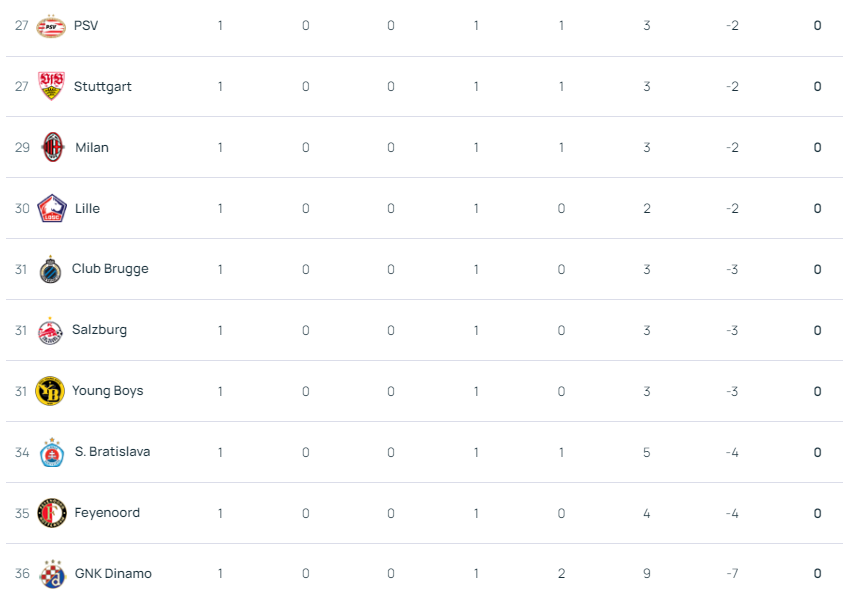This screenshot has width=843, height=601.
Task: Select the S. Bratislava team name
Action: (x=112, y=452)
